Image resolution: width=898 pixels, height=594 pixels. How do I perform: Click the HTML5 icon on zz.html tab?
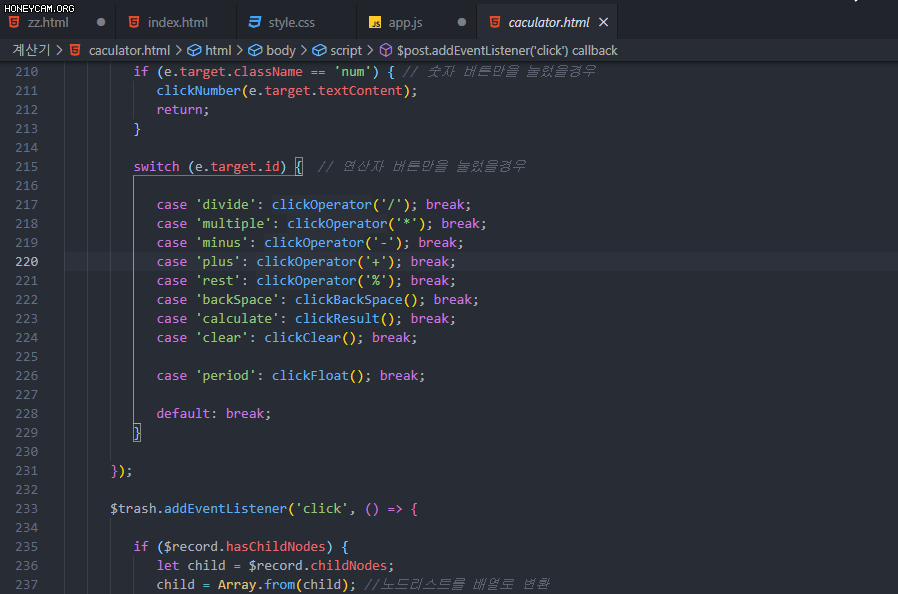pyautogui.click(x=14, y=22)
